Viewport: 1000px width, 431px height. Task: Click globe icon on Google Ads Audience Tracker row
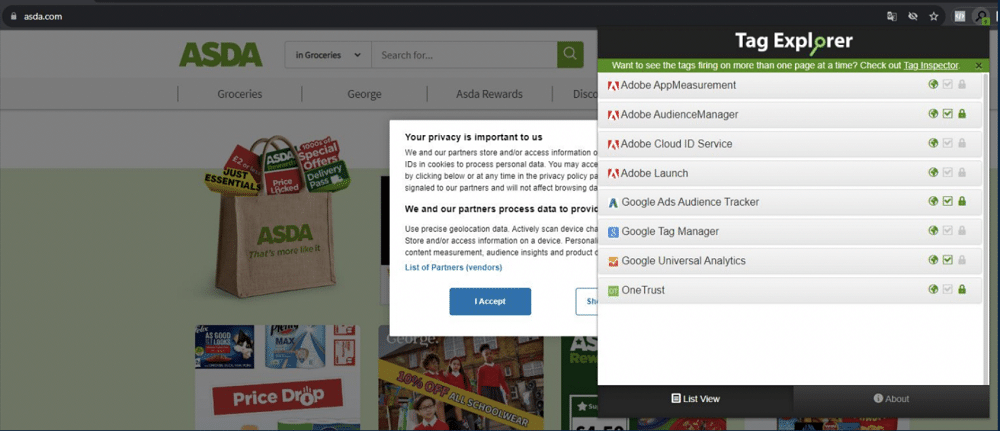click(933, 201)
